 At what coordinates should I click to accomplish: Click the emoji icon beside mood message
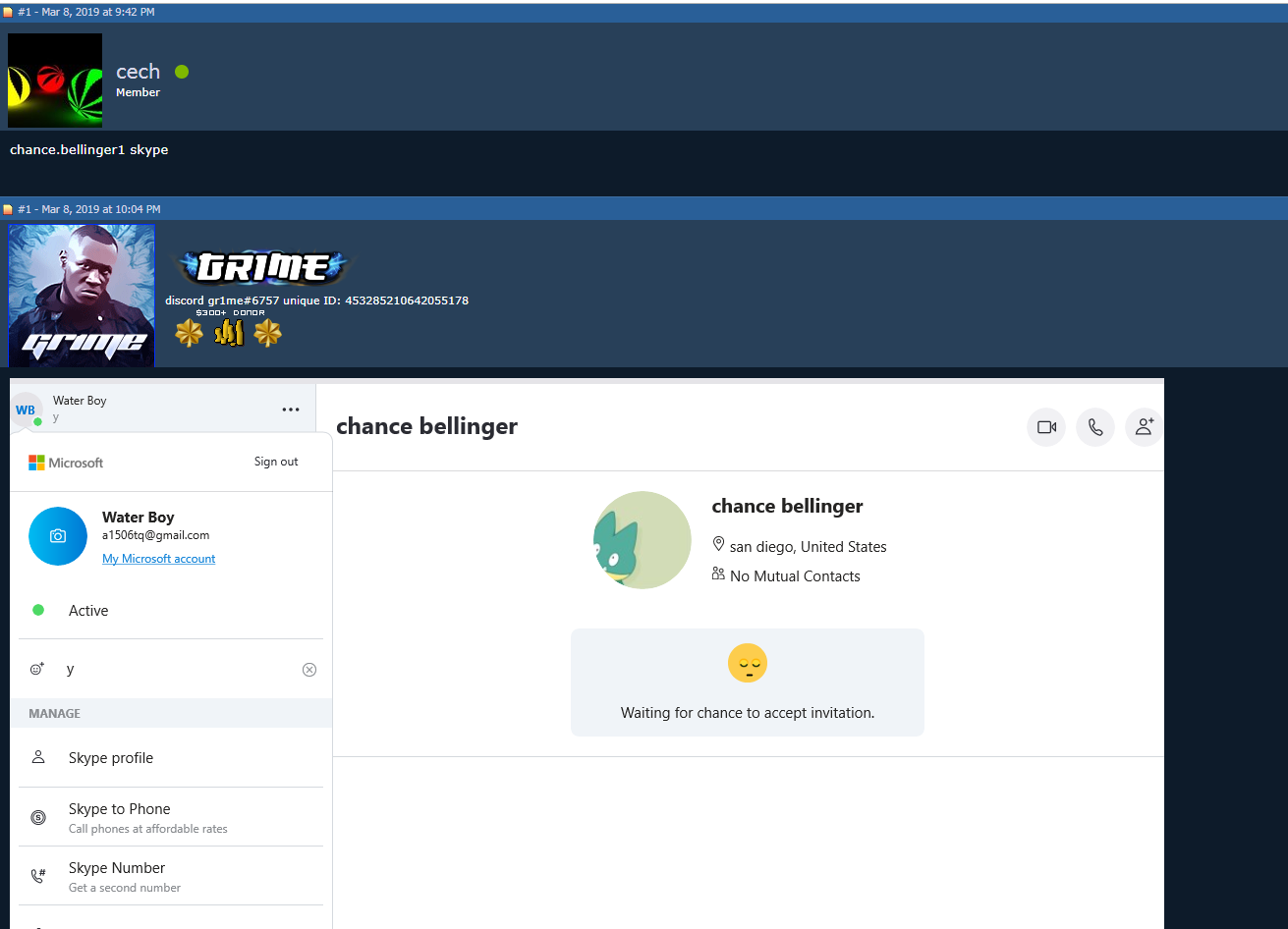(37, 669)
